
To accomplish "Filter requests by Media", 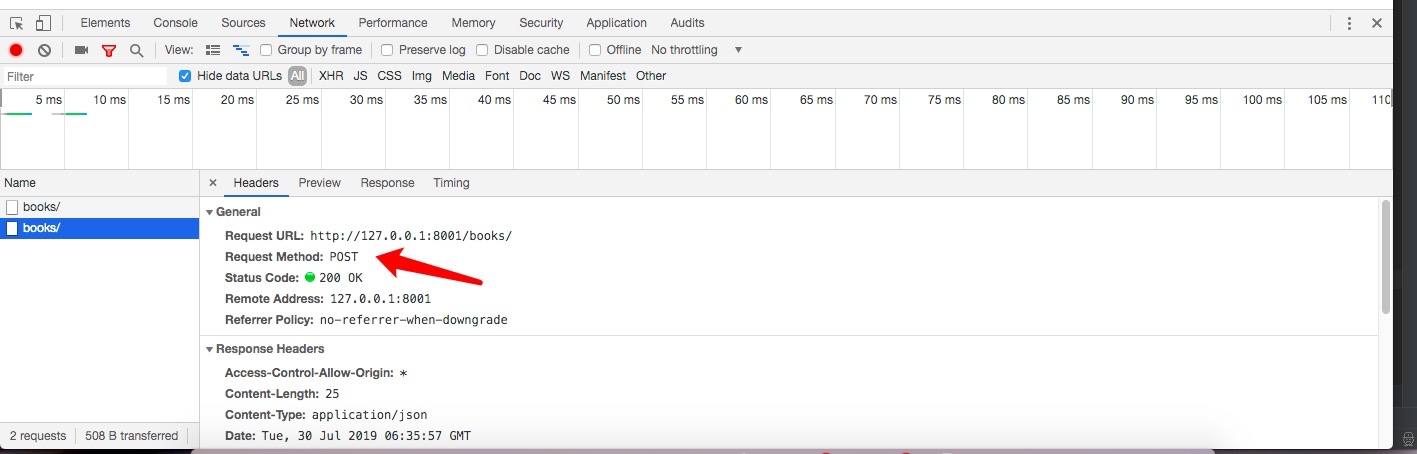I will 458,76.
